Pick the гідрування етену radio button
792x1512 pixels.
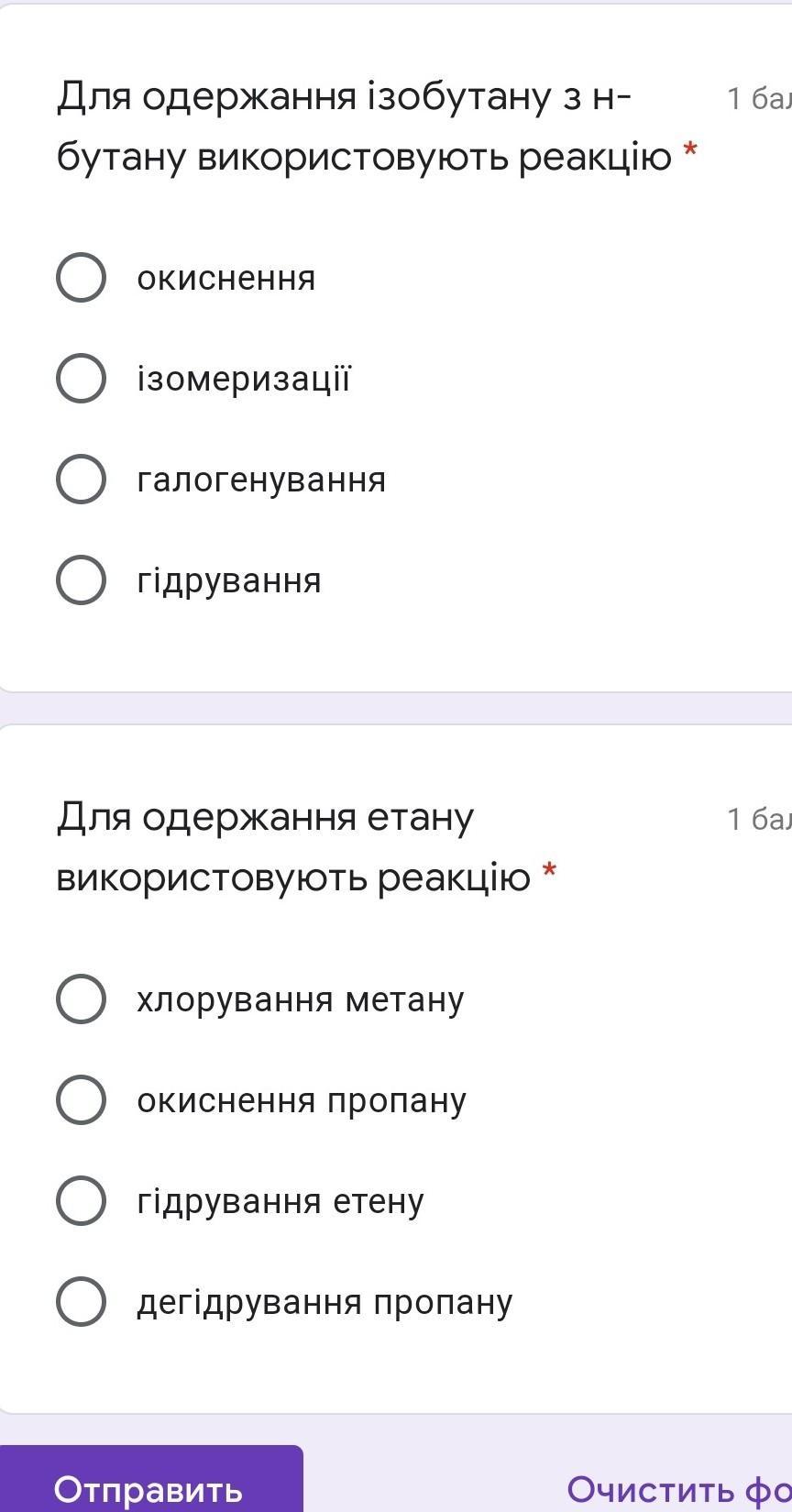(81, 1200)
